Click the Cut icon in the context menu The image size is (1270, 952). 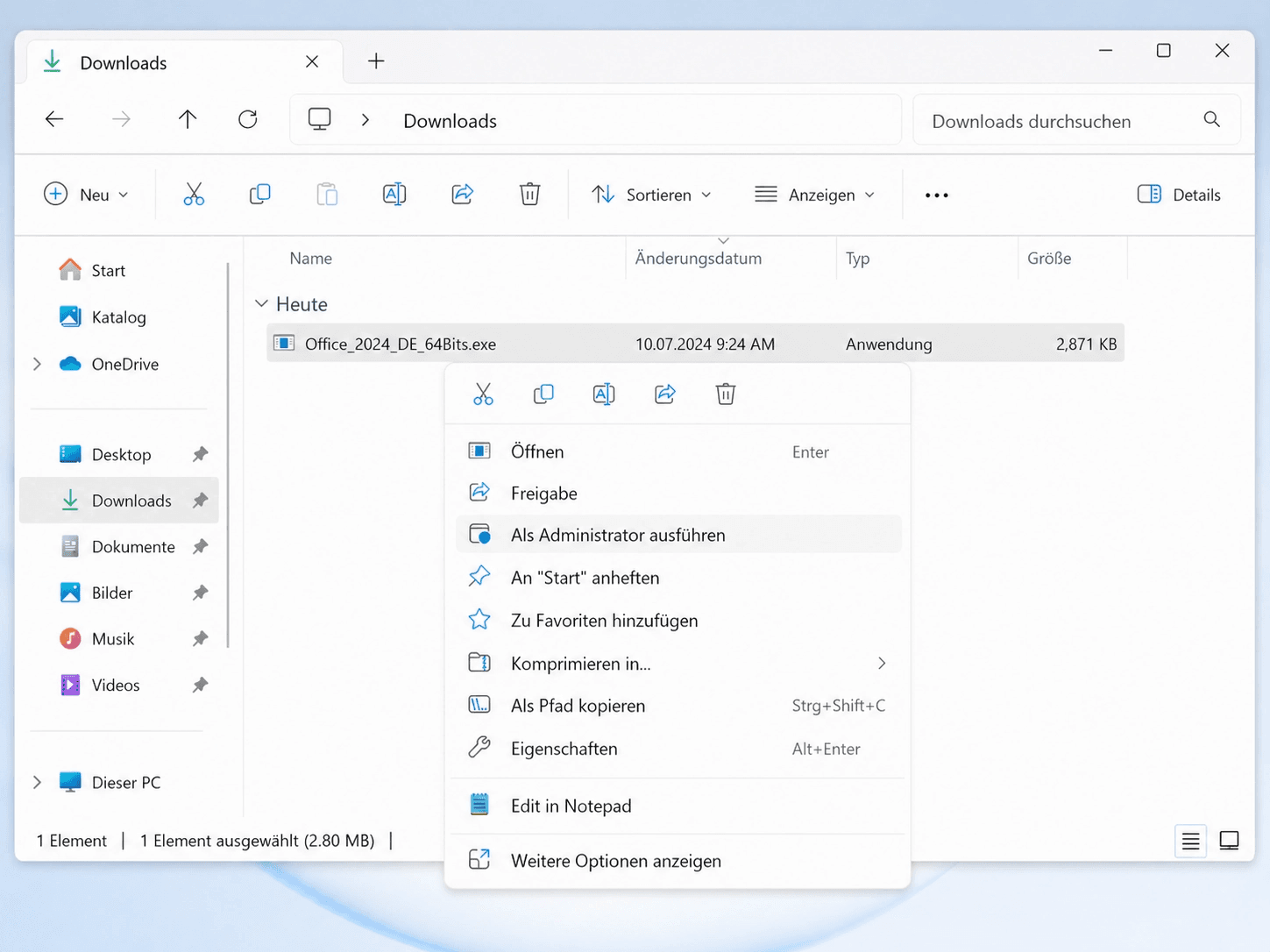pos(483,394)
